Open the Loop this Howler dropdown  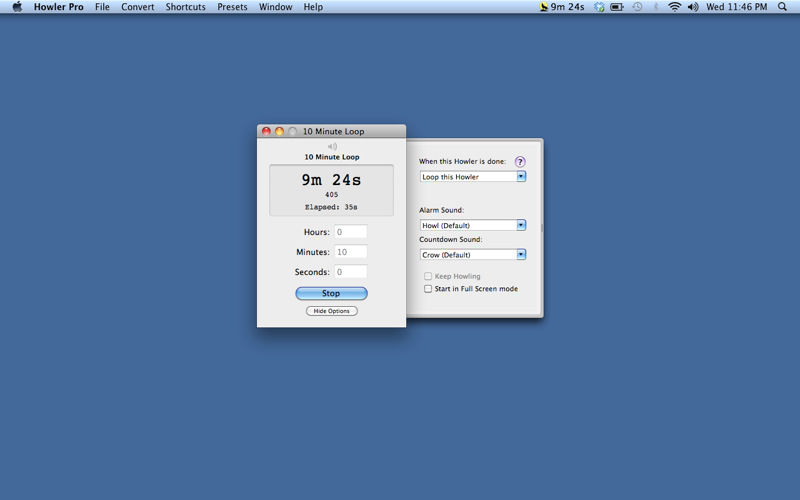[x=472, y=177]
